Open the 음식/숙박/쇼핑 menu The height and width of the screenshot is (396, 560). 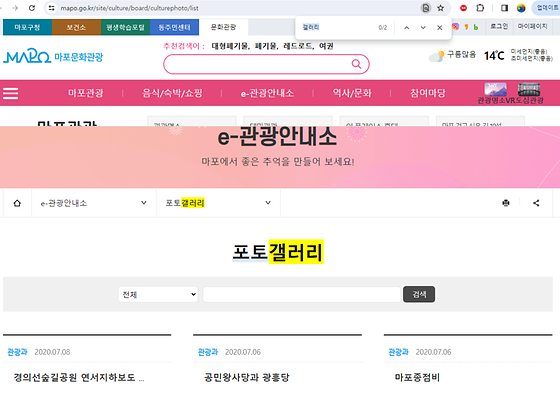(172, 93)
